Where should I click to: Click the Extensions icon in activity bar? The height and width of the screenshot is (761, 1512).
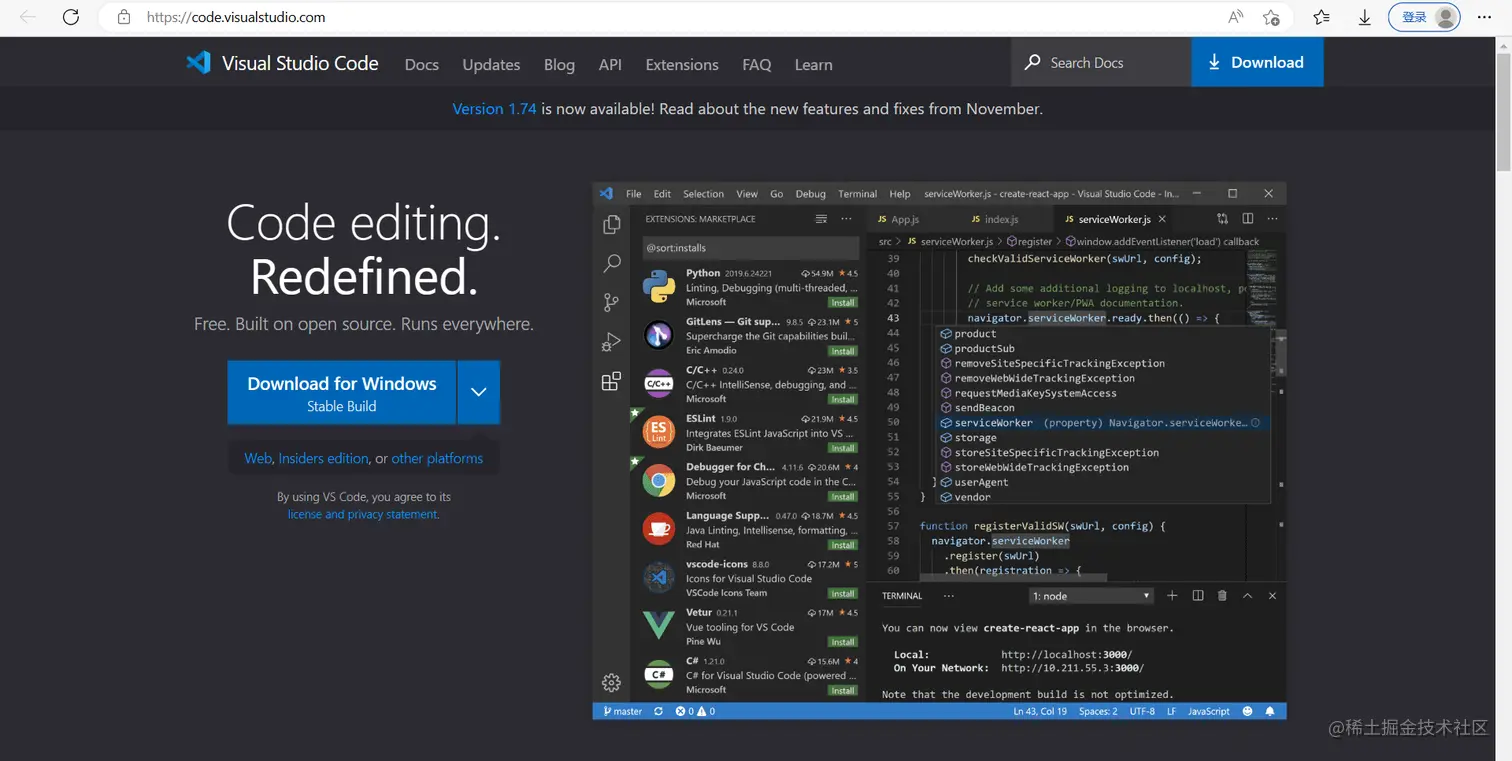611,381
